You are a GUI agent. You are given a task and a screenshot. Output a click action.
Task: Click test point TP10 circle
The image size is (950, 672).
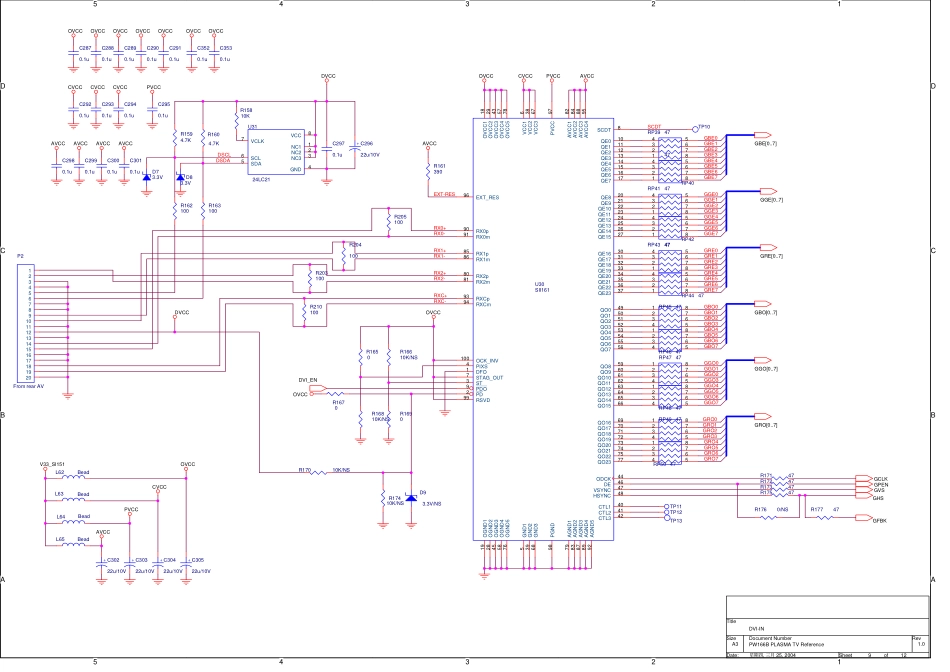pyautogui.click(x=694, y=129)
